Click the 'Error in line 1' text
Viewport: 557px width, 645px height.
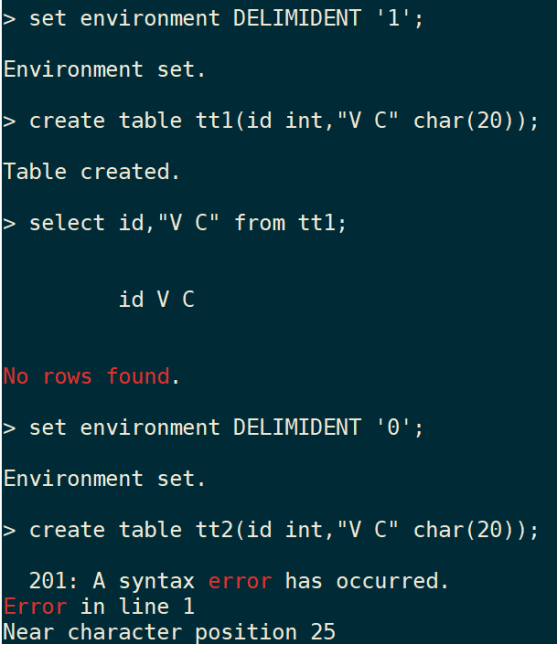(x=99, y=607)
